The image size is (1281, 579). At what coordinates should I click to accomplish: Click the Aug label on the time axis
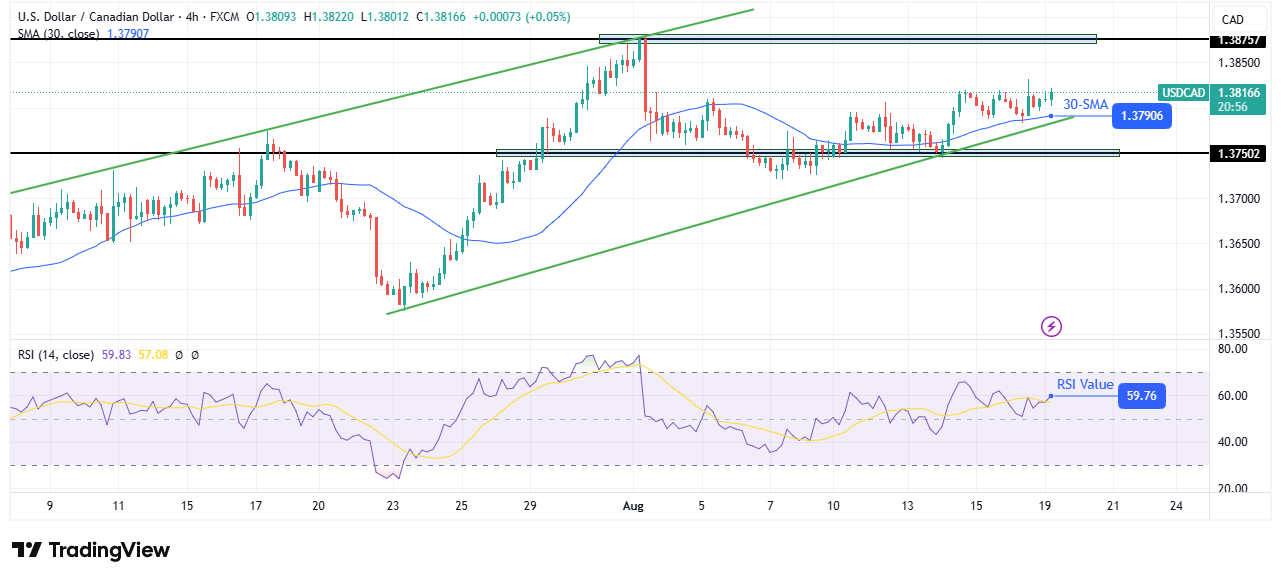point(632,507)
